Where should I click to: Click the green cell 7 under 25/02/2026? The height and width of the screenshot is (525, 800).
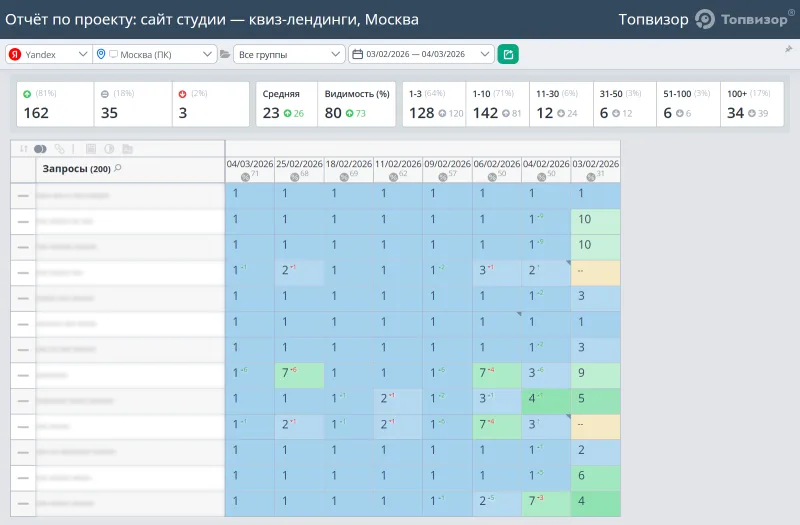click(x=299, y=376)
